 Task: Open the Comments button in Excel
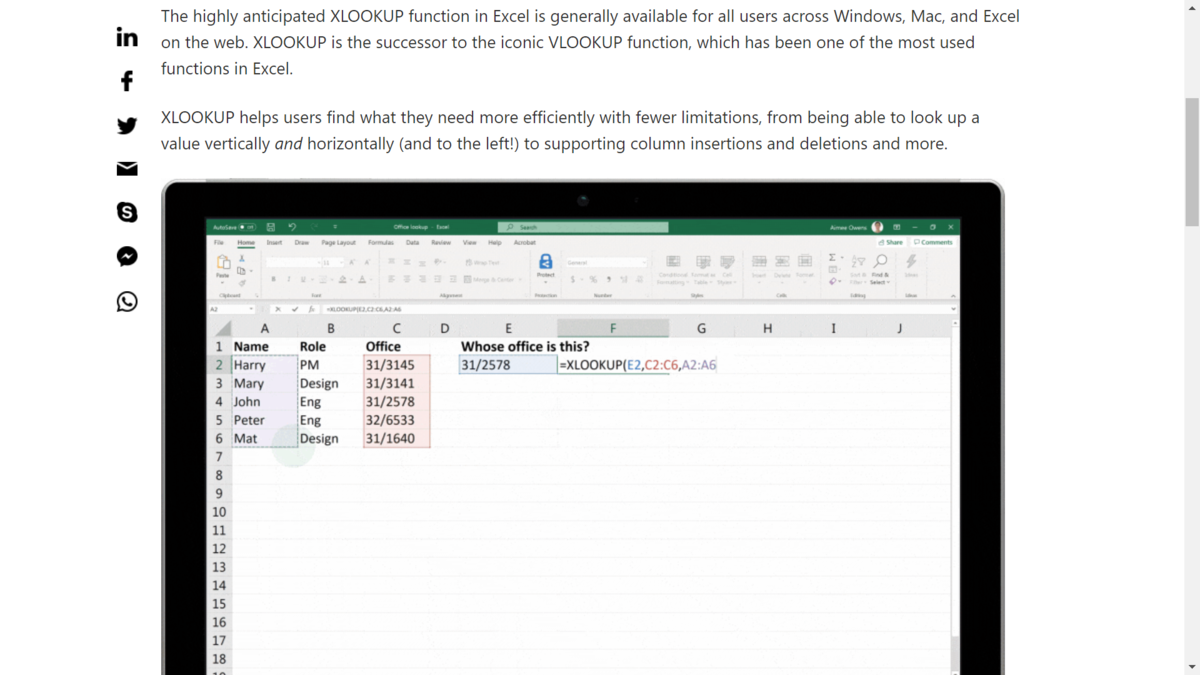(x=933, y=242)
